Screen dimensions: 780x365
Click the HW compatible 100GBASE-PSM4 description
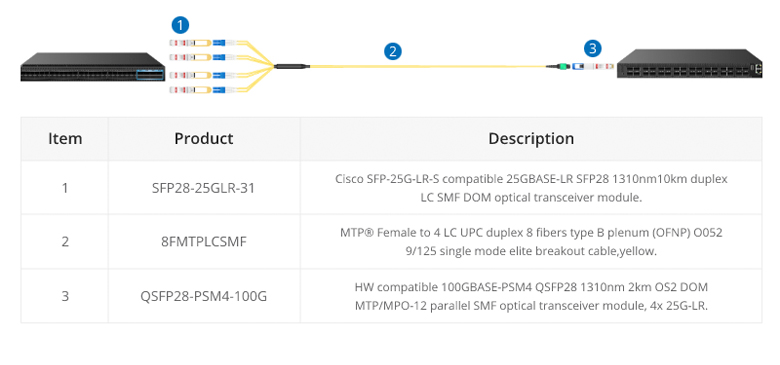click(531, 296)
